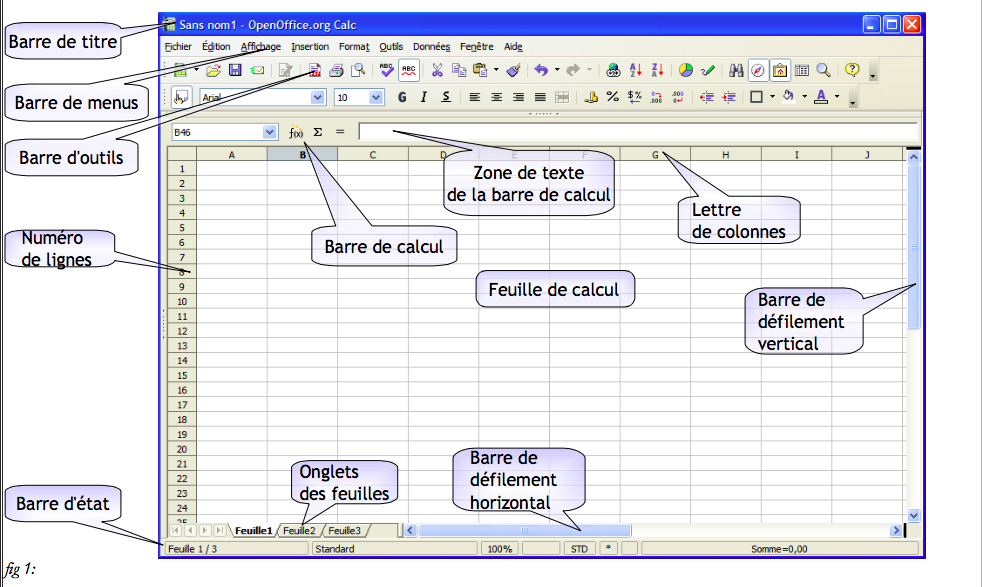
Task: Open the Format menu
Action: pyautogui.click(x=354, y=46)
